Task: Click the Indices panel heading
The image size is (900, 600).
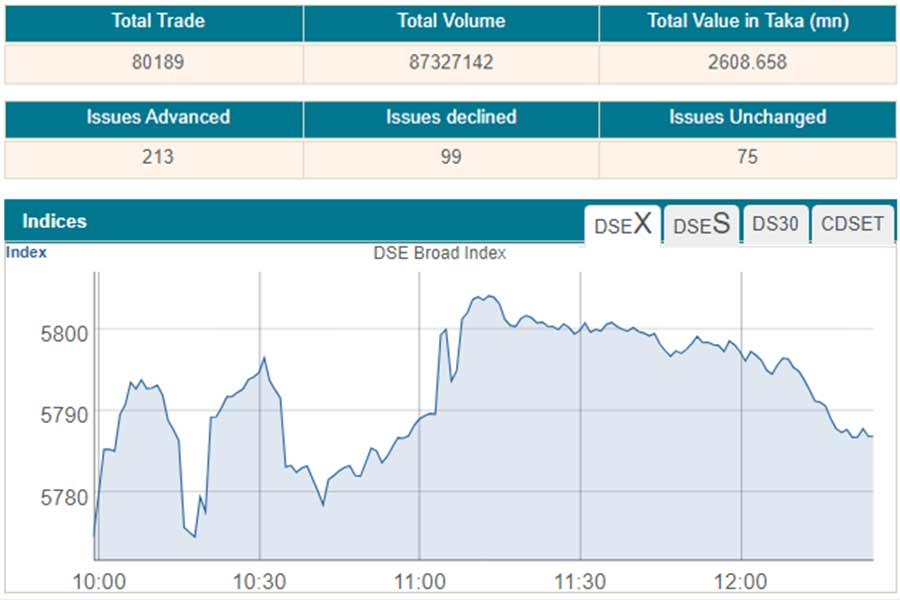Action: click(x=54, y=221)
